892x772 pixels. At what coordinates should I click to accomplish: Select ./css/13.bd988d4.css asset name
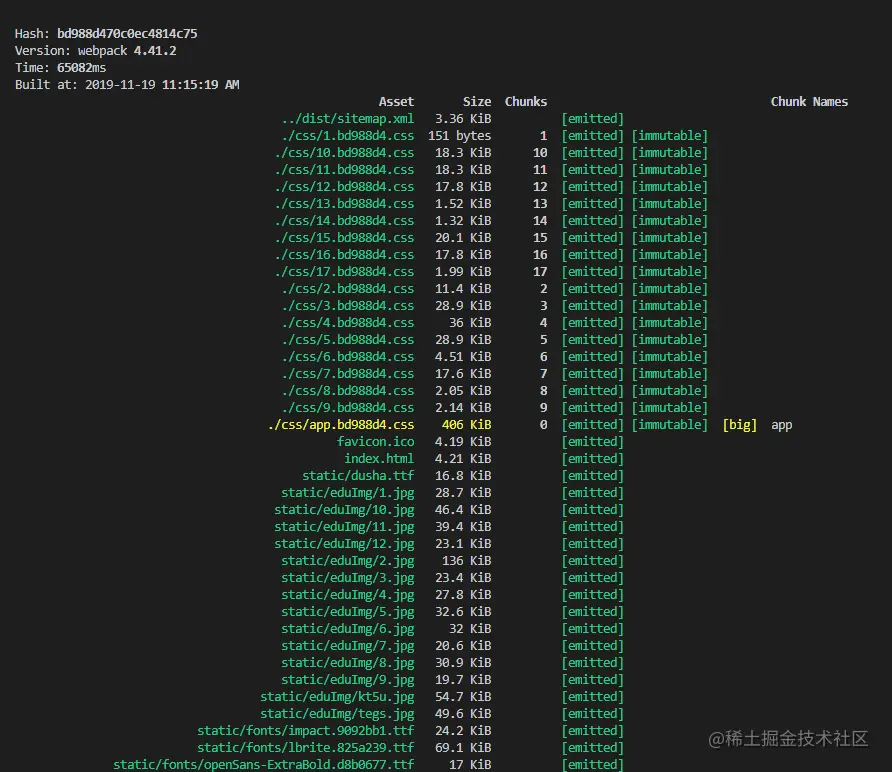point(344,204)
